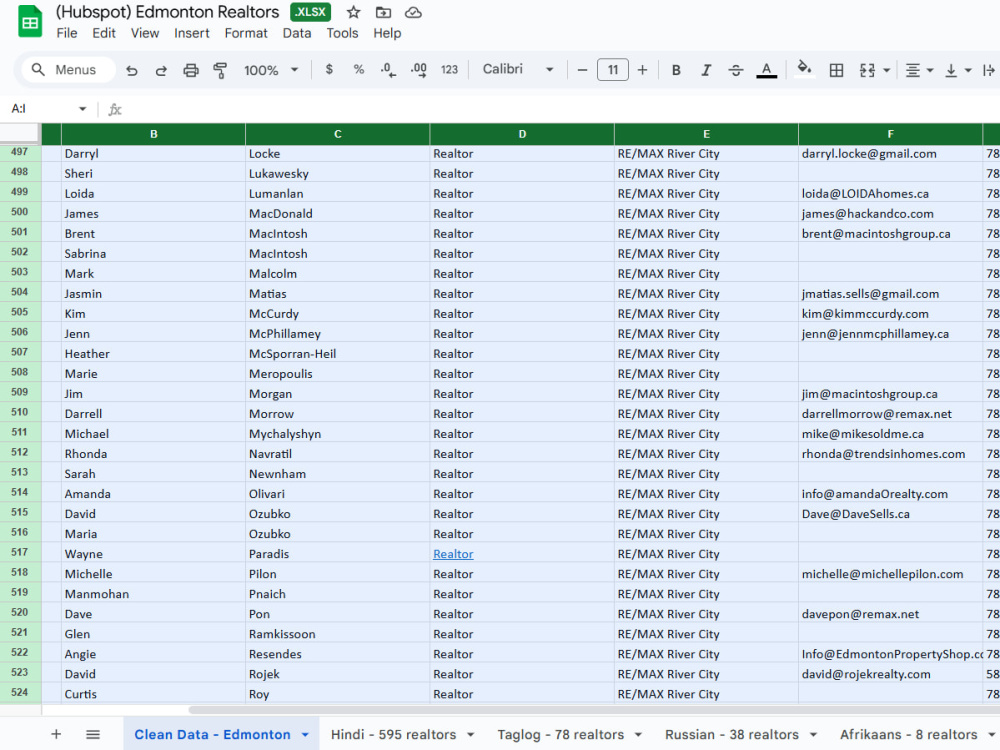
Task: Select cell Manmohan
Action: (x=153, y=594)
